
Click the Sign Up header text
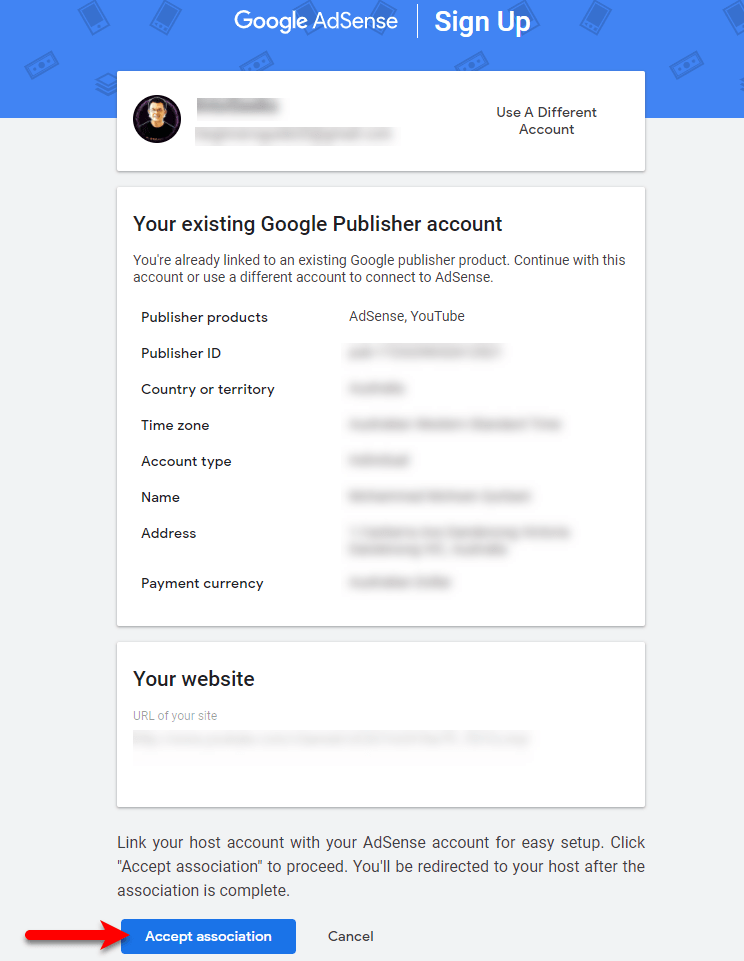[x=482, y=21]
